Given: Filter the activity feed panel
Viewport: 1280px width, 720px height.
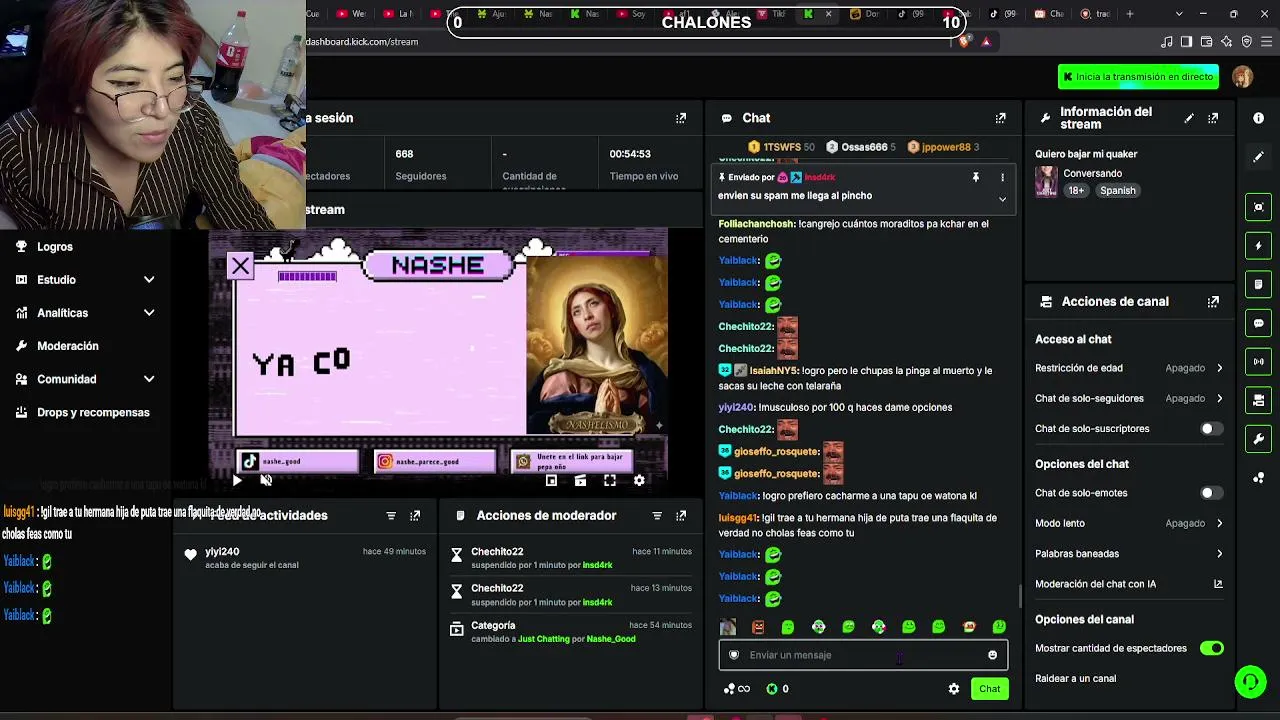Looking at the screenshot, I should point(391,516).
